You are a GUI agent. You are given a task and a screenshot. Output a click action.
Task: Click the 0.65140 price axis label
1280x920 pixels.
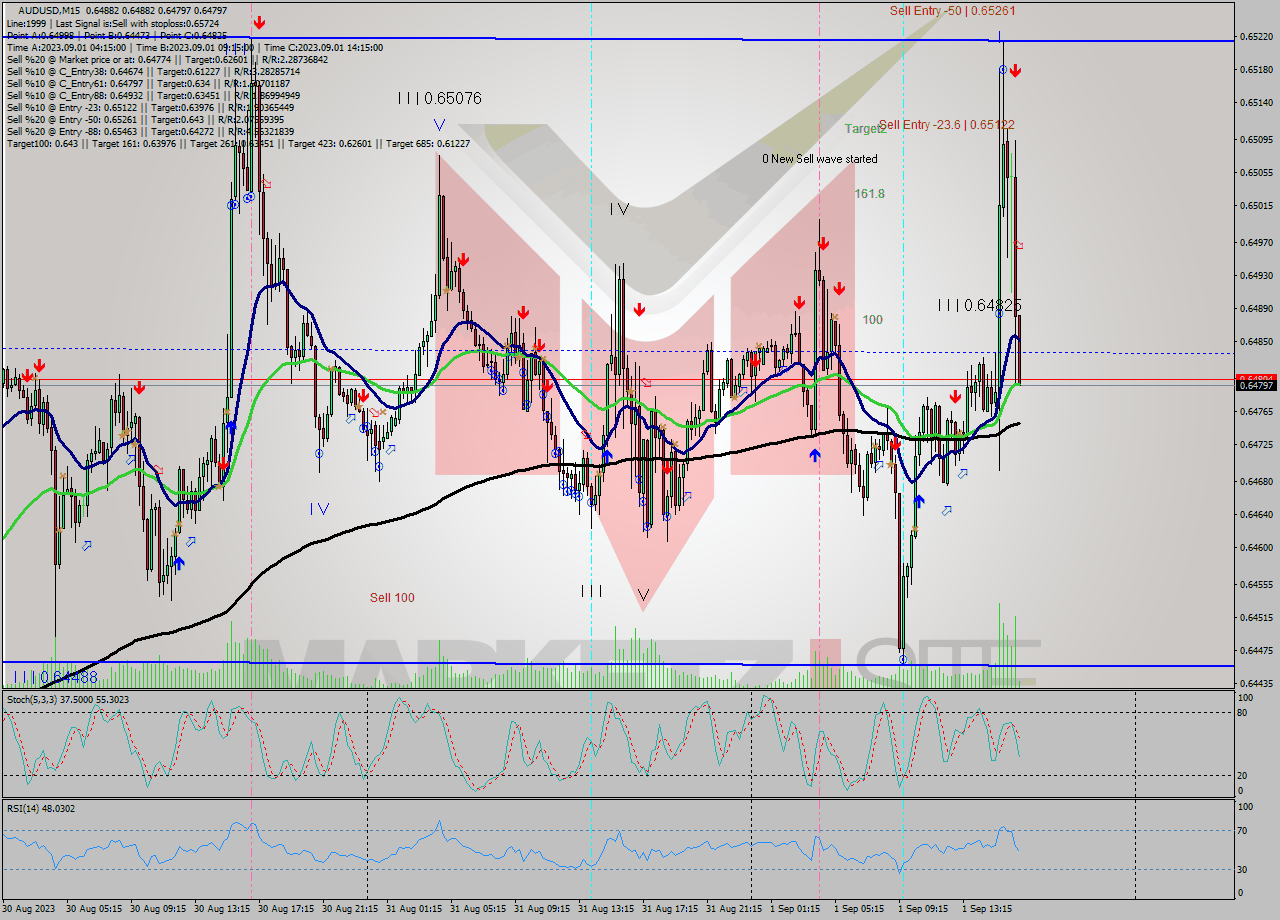click(1256, 103)
